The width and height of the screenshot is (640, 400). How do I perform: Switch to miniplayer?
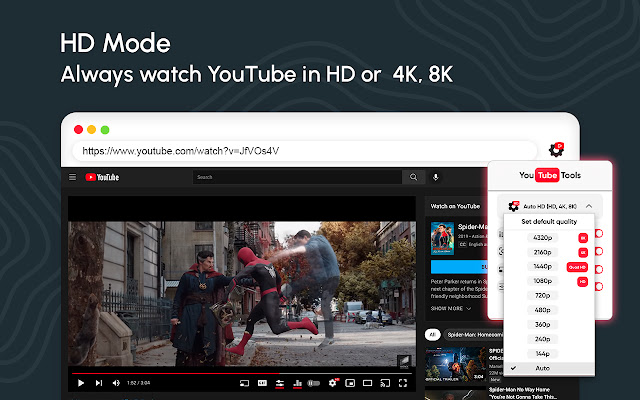pyautogui.click(x=350, y=383)
